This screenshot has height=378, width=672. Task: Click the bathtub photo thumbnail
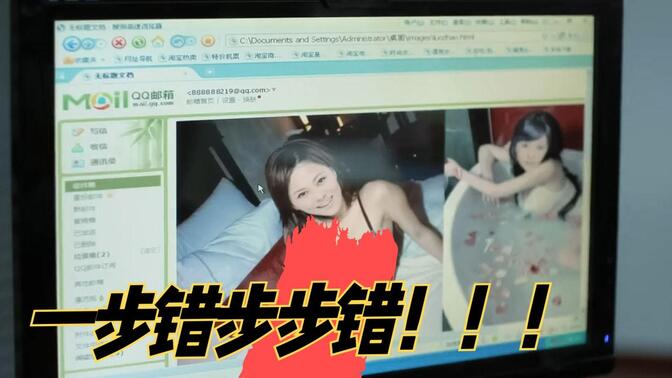click(x=513, y=219)
